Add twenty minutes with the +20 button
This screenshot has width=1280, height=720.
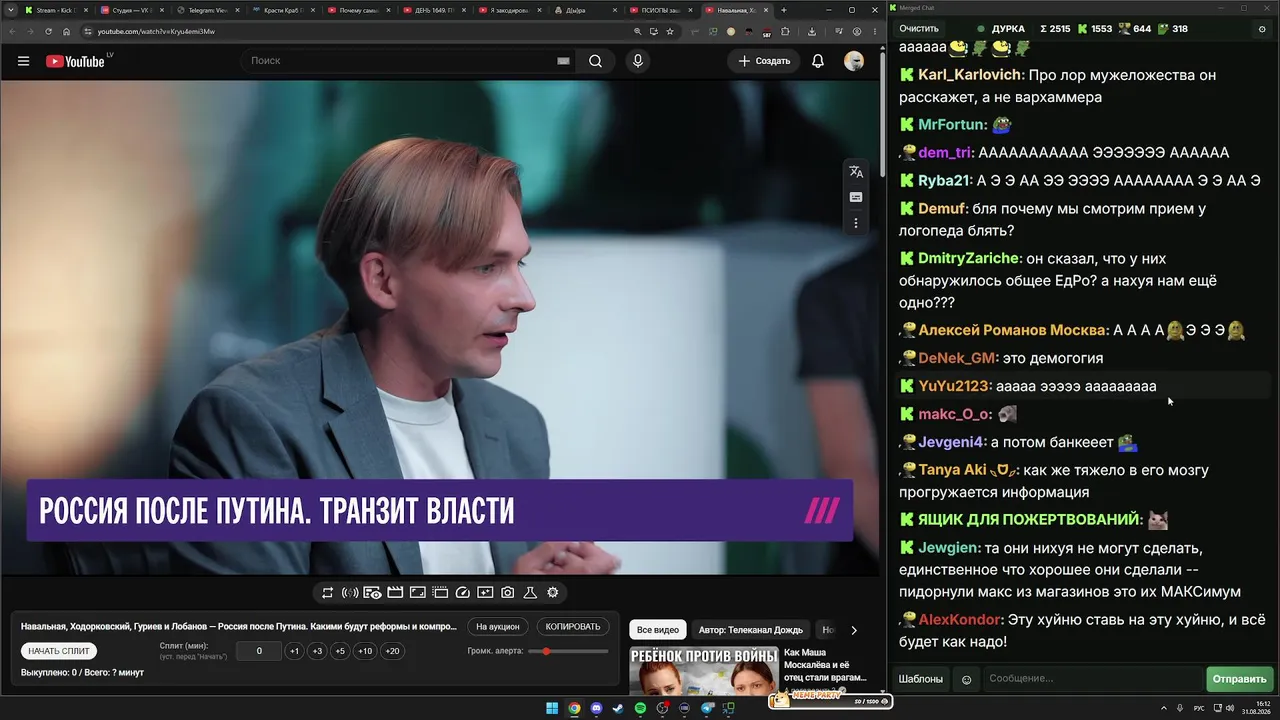[x=392, y=651]
